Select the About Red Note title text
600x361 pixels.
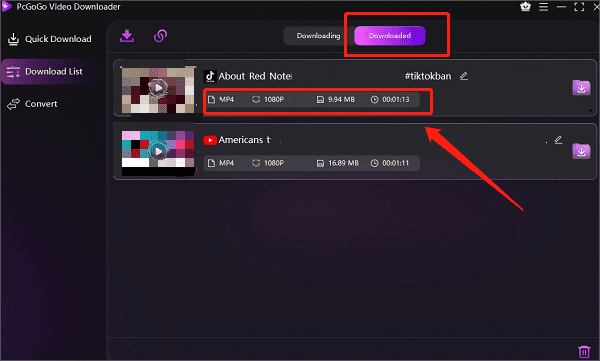[x=255, y=76]
